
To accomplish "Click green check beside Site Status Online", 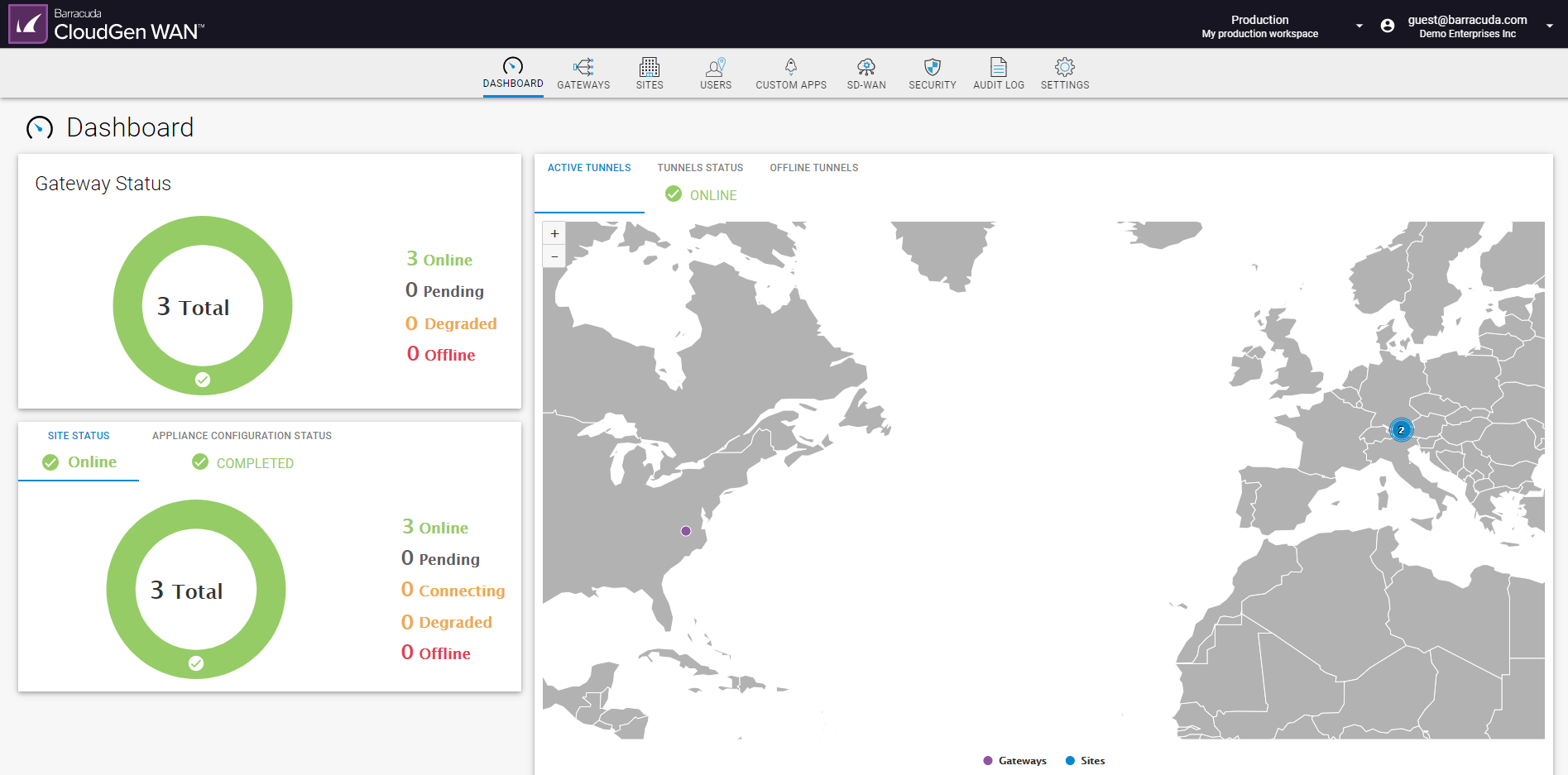I will coord(50,462).
